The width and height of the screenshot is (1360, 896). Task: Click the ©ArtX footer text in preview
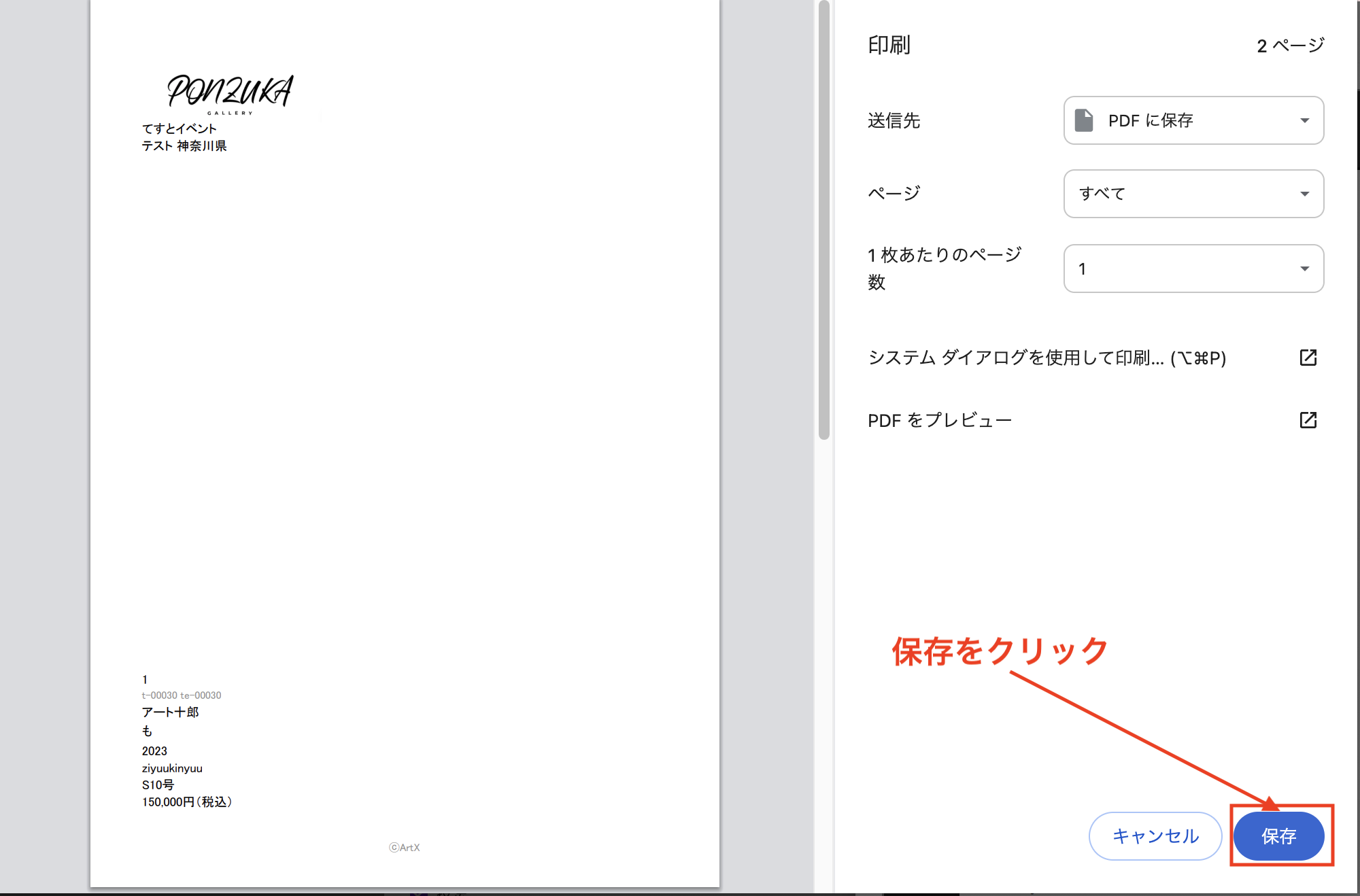pyautogui.click(x=405, y=847)
